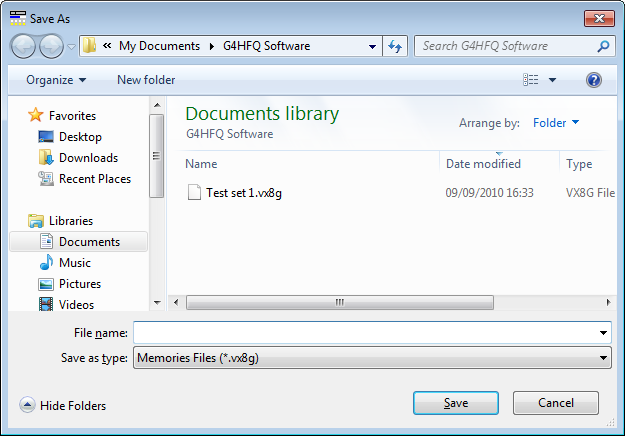Open the recent locations arrow
625x436 pixels.
pos(71,47)
